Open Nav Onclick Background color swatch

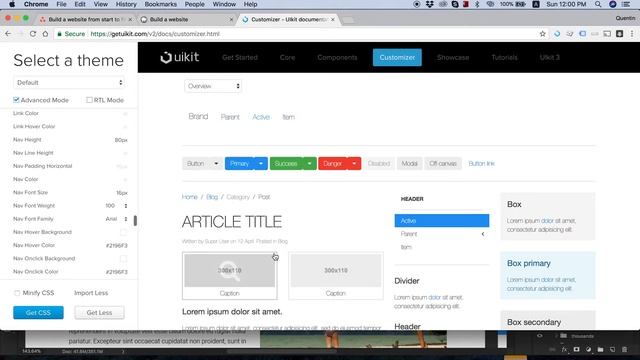[123, 259]
